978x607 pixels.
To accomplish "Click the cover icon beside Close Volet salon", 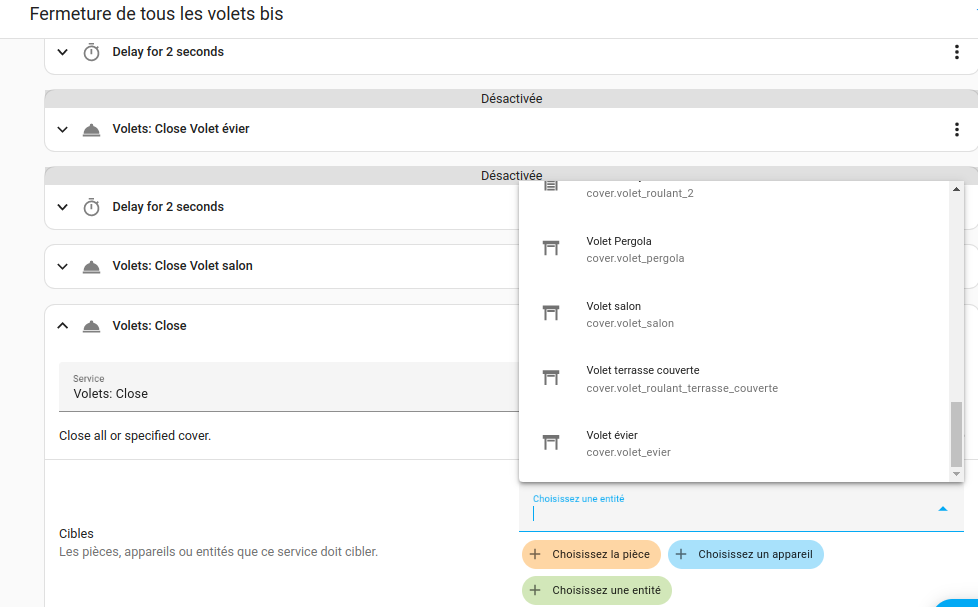I will point(91,266).
